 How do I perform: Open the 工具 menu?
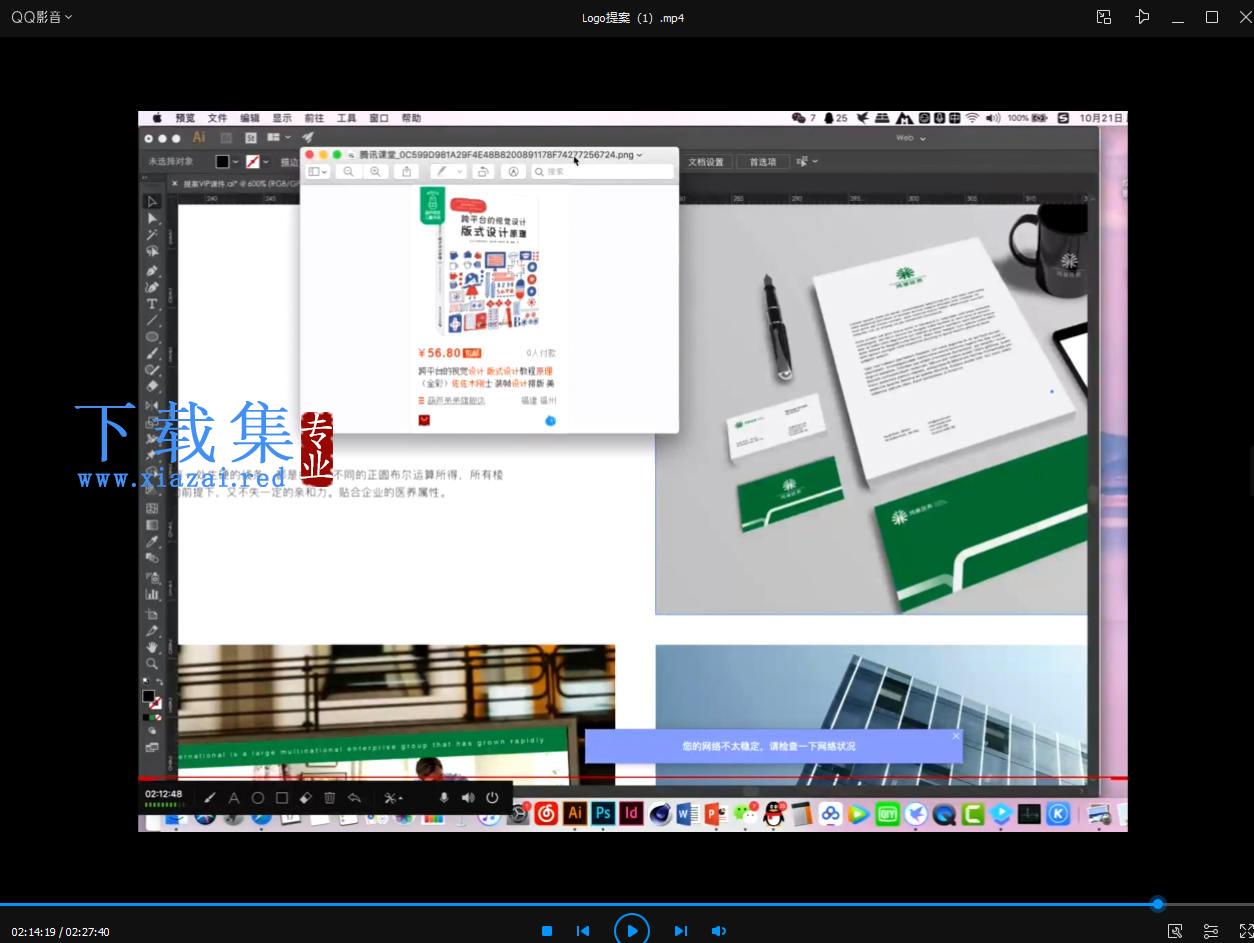click(x=346, y=118)
